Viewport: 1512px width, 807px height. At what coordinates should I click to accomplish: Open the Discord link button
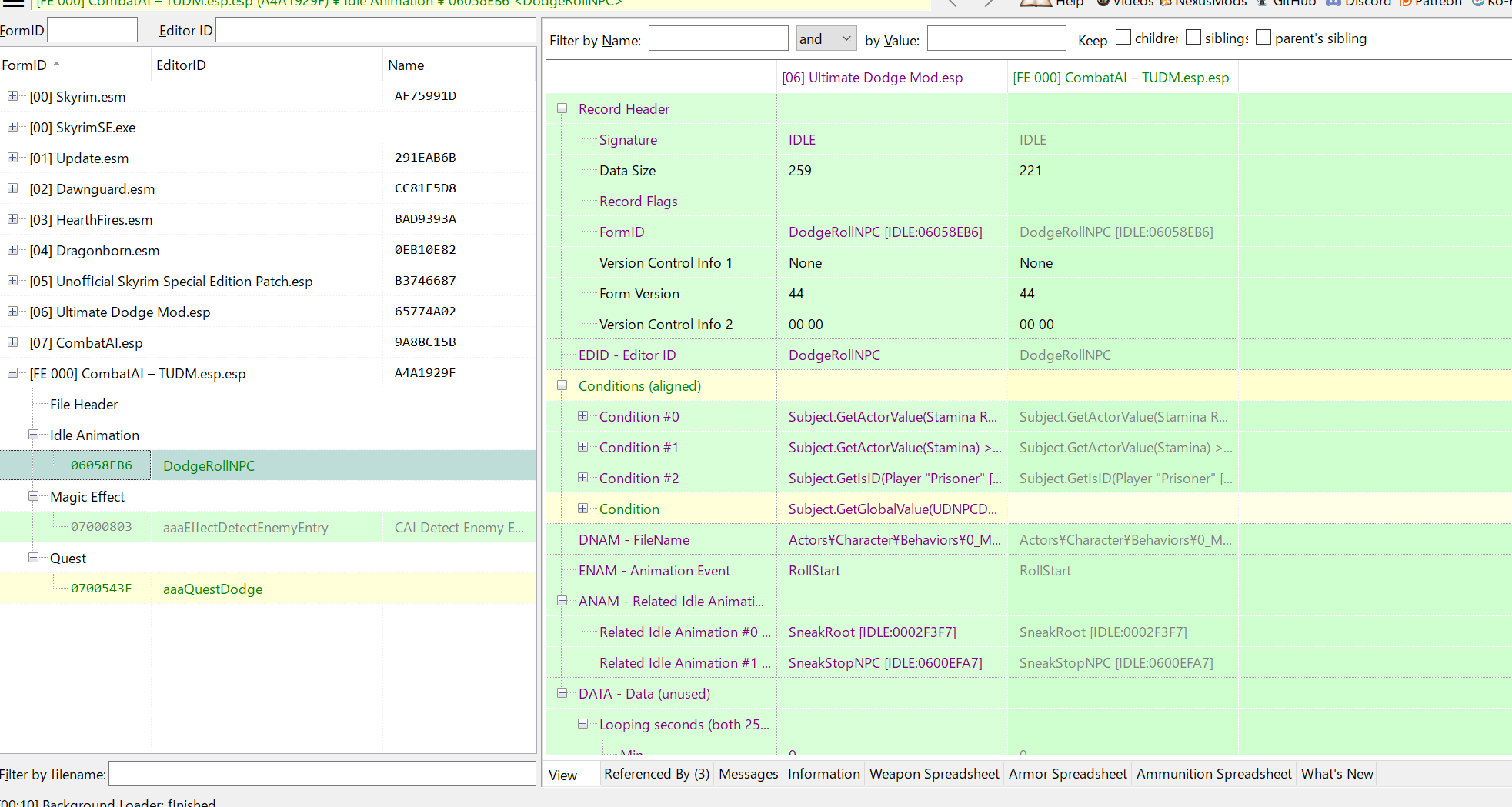tap(1360, 2)
